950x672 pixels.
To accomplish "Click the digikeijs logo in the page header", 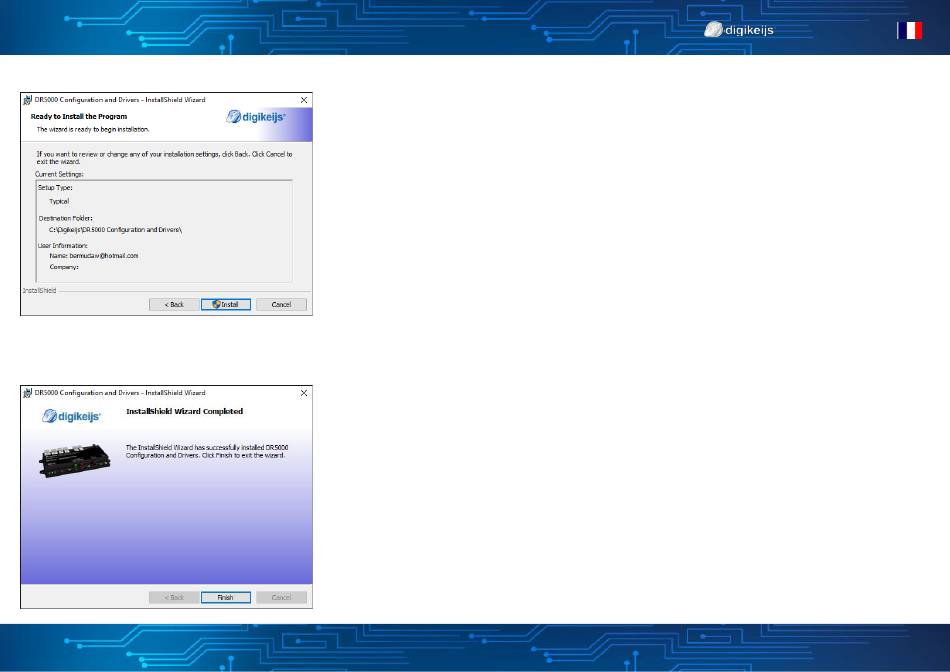I will click(739, 30).
